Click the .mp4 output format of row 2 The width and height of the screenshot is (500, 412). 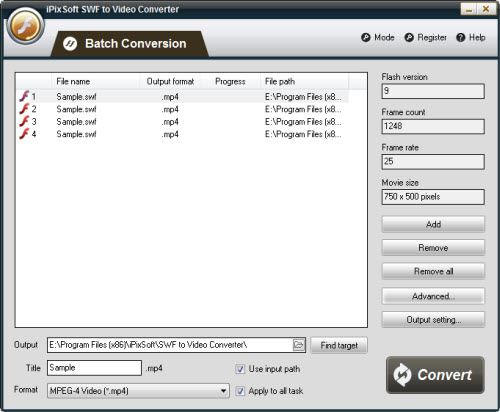(x=170, y=109)
